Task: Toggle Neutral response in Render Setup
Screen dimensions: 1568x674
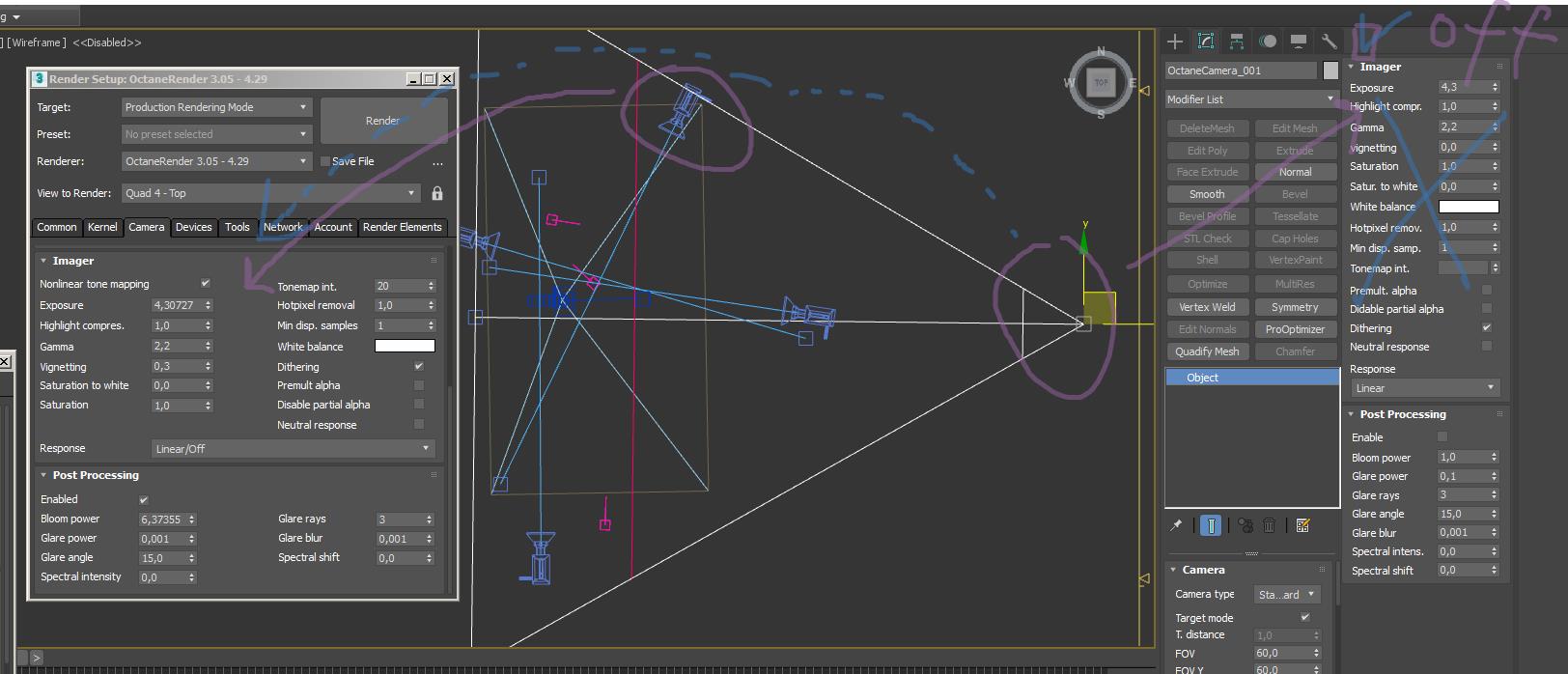Action: point(419,424)
